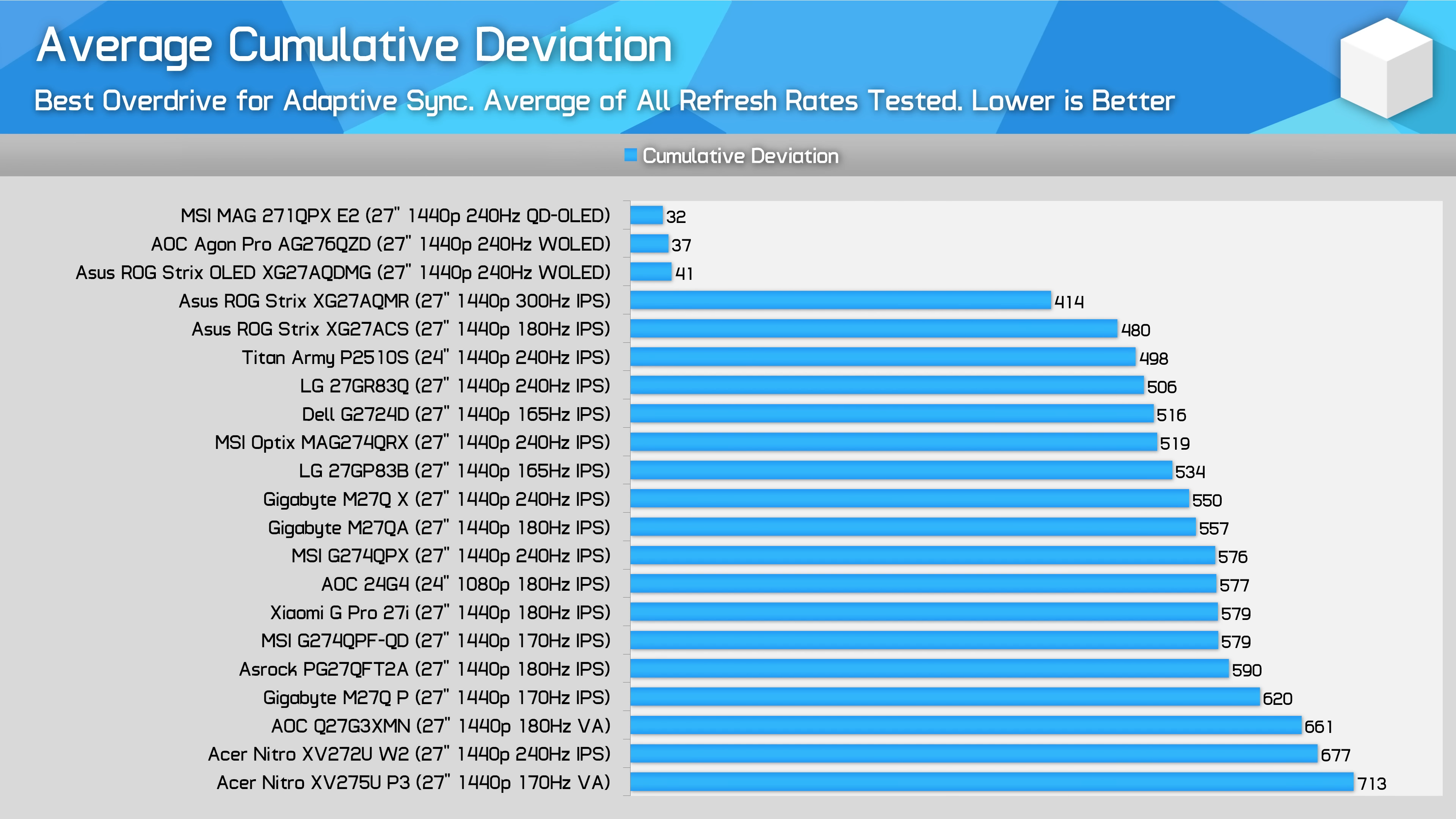Click the value 32
The width and height of the screenshot is (1456, 819).
pos(676,217)
